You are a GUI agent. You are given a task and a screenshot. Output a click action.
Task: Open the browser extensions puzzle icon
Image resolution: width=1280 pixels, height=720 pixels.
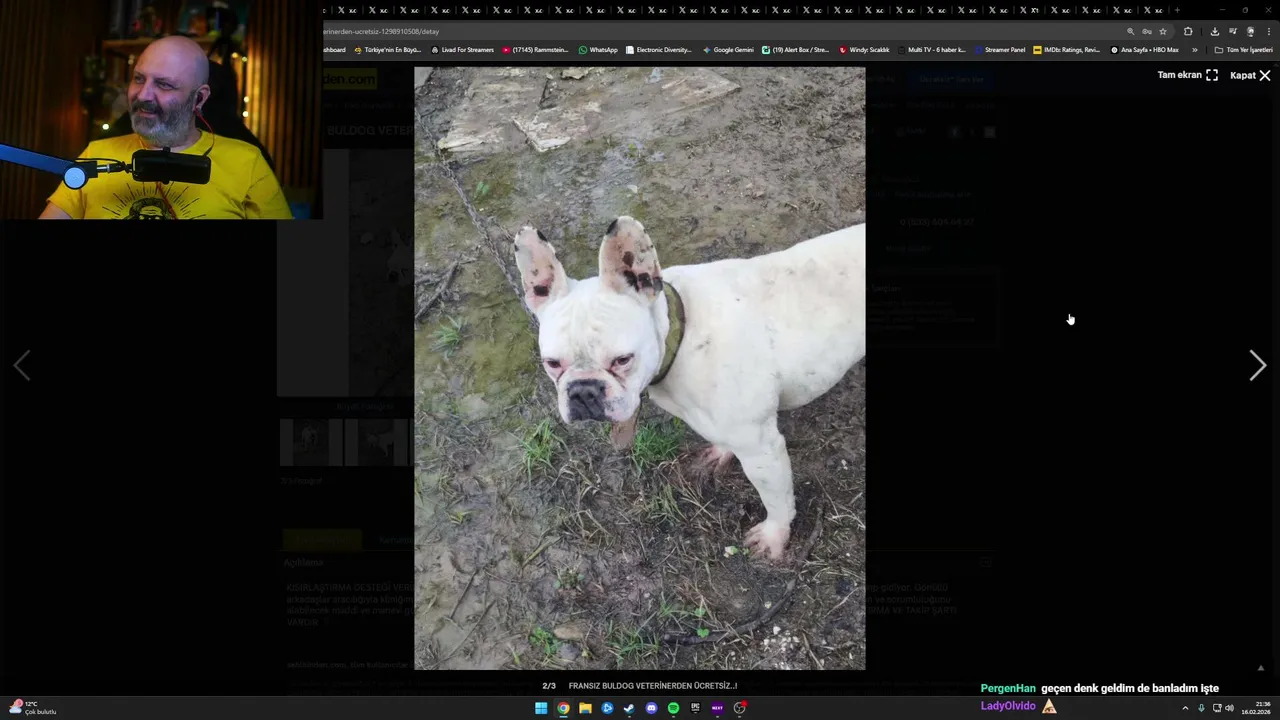click(x=1188, y=31)
